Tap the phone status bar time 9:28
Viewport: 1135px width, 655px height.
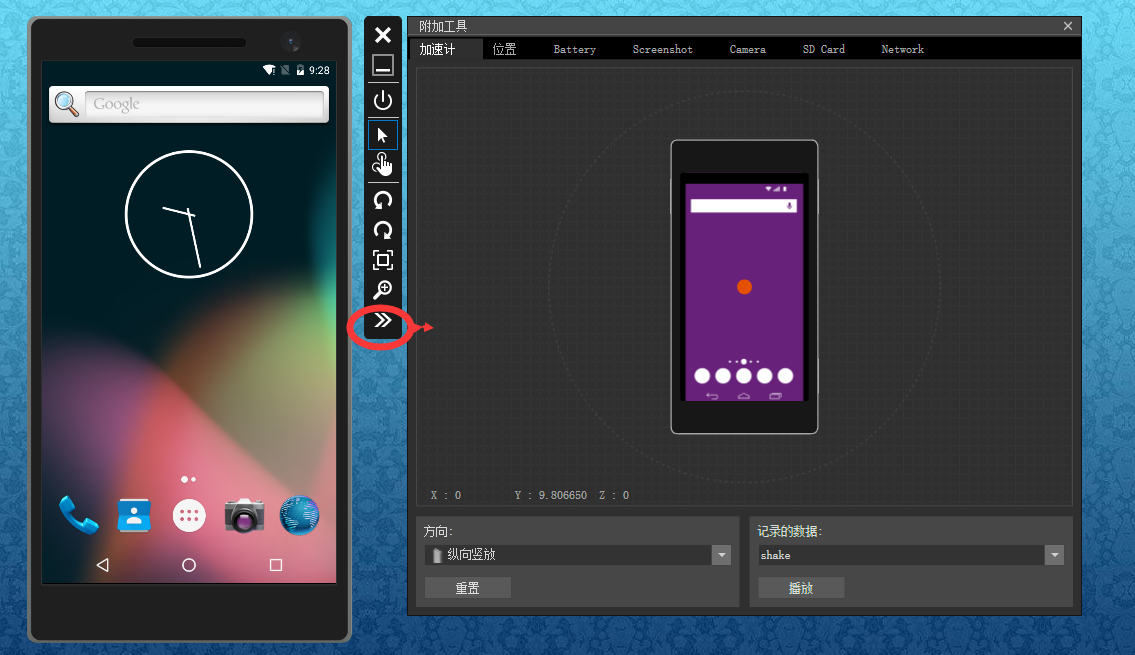pos(319,70)
